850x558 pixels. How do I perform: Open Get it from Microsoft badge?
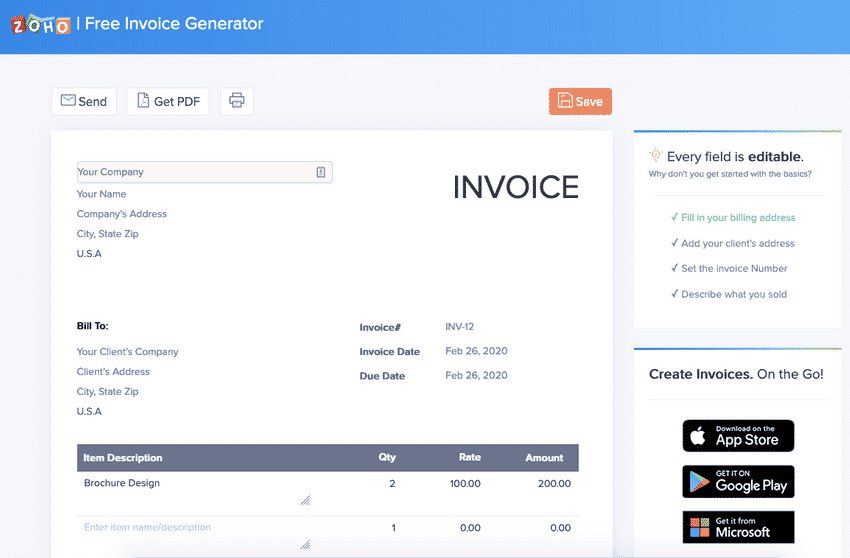pos(738,527)
